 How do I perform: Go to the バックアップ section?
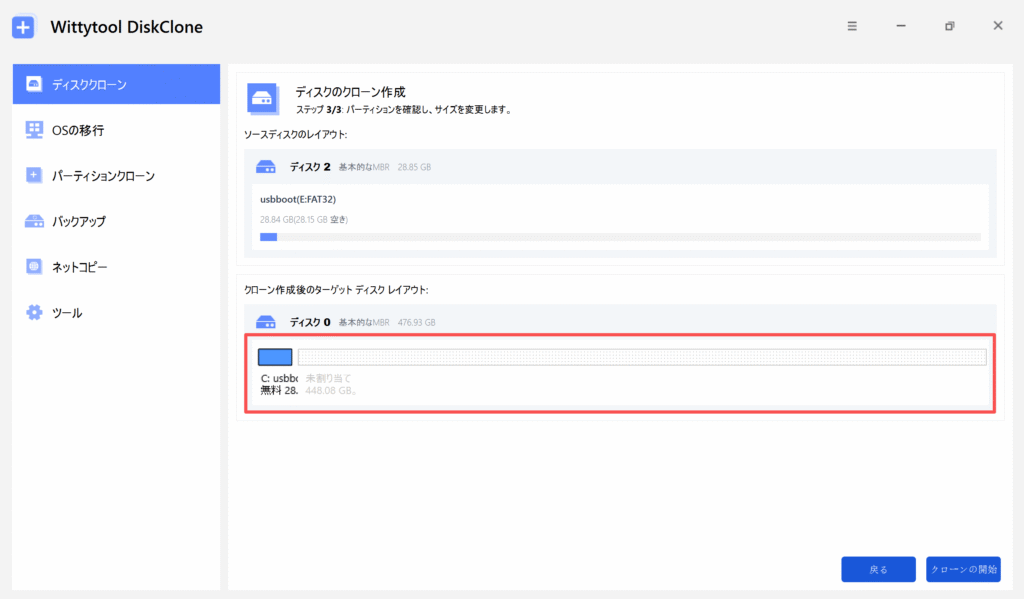click(116, 221)
